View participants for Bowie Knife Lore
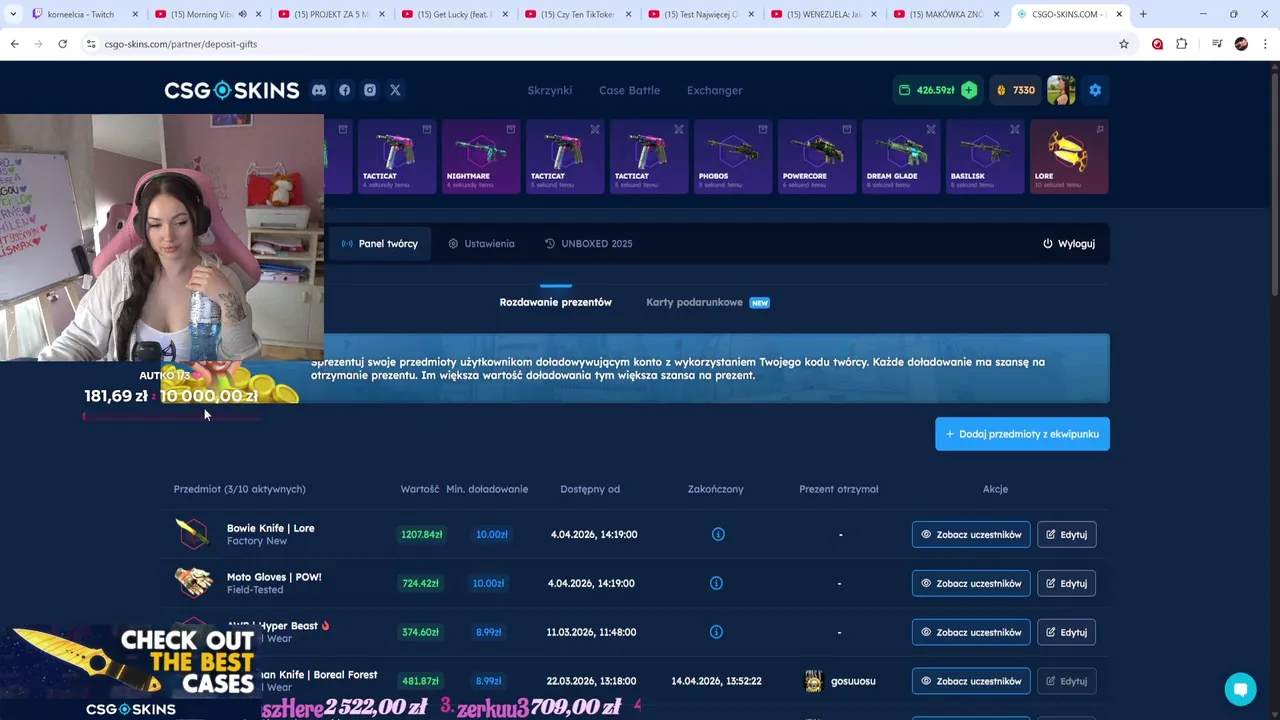The height and width of the screenshot is (720, 1280). coord(971,534)
